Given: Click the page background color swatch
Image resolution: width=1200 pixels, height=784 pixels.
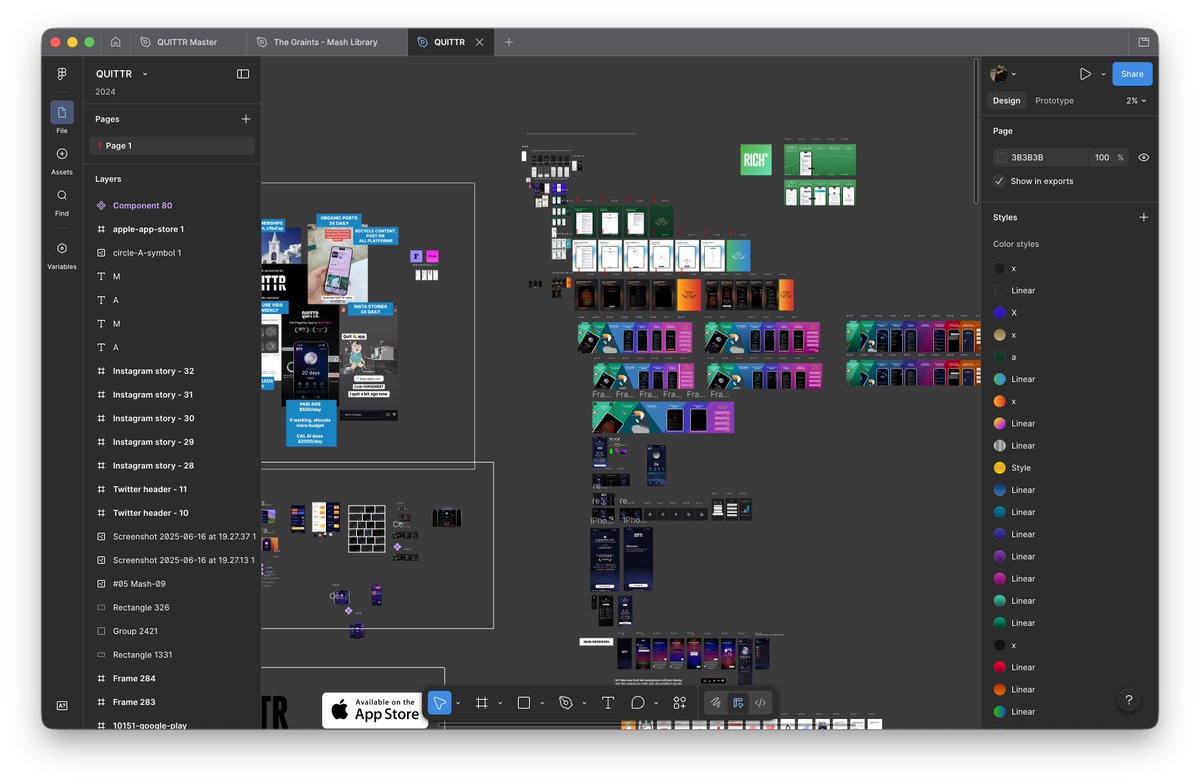Looking at the screenshot, I should (1001, 157).
